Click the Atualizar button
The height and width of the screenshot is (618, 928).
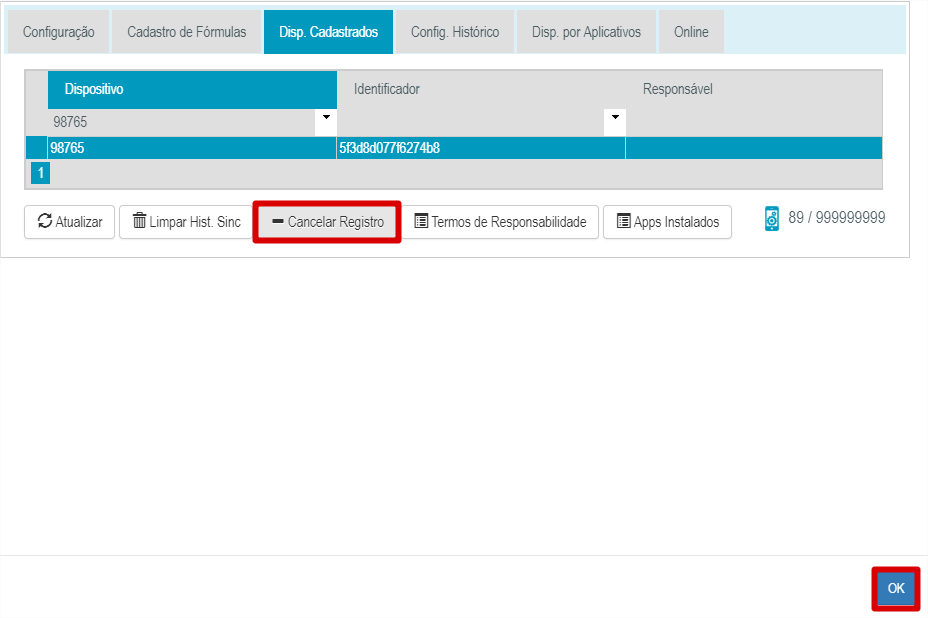coord(69,222)
